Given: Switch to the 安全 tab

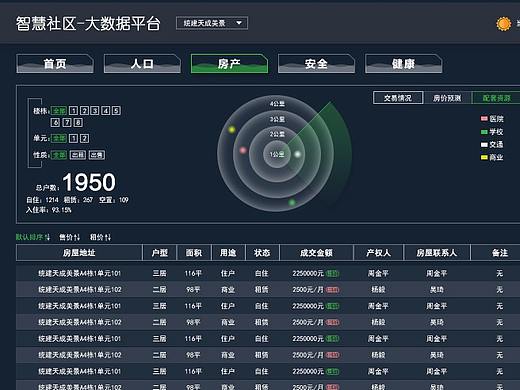Looking at the screenshot, I should [x=316, y=64].
